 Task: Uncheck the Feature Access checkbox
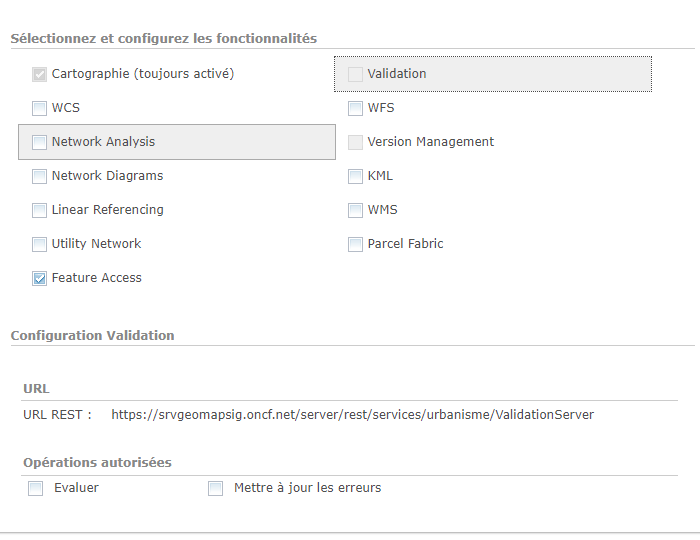(x=39, y=278)
